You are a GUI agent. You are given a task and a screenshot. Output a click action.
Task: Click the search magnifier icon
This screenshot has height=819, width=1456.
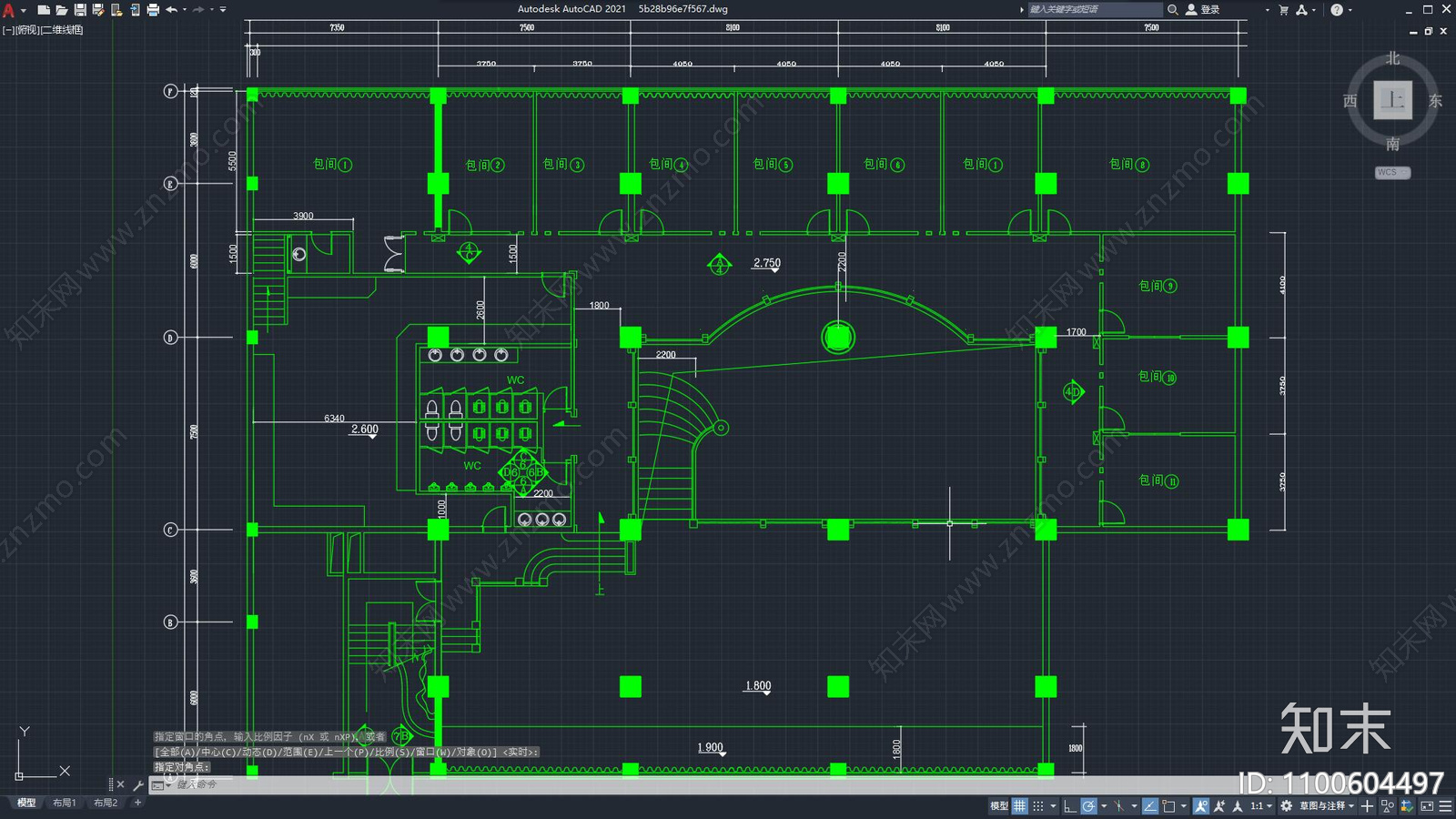coord(1173,9)
